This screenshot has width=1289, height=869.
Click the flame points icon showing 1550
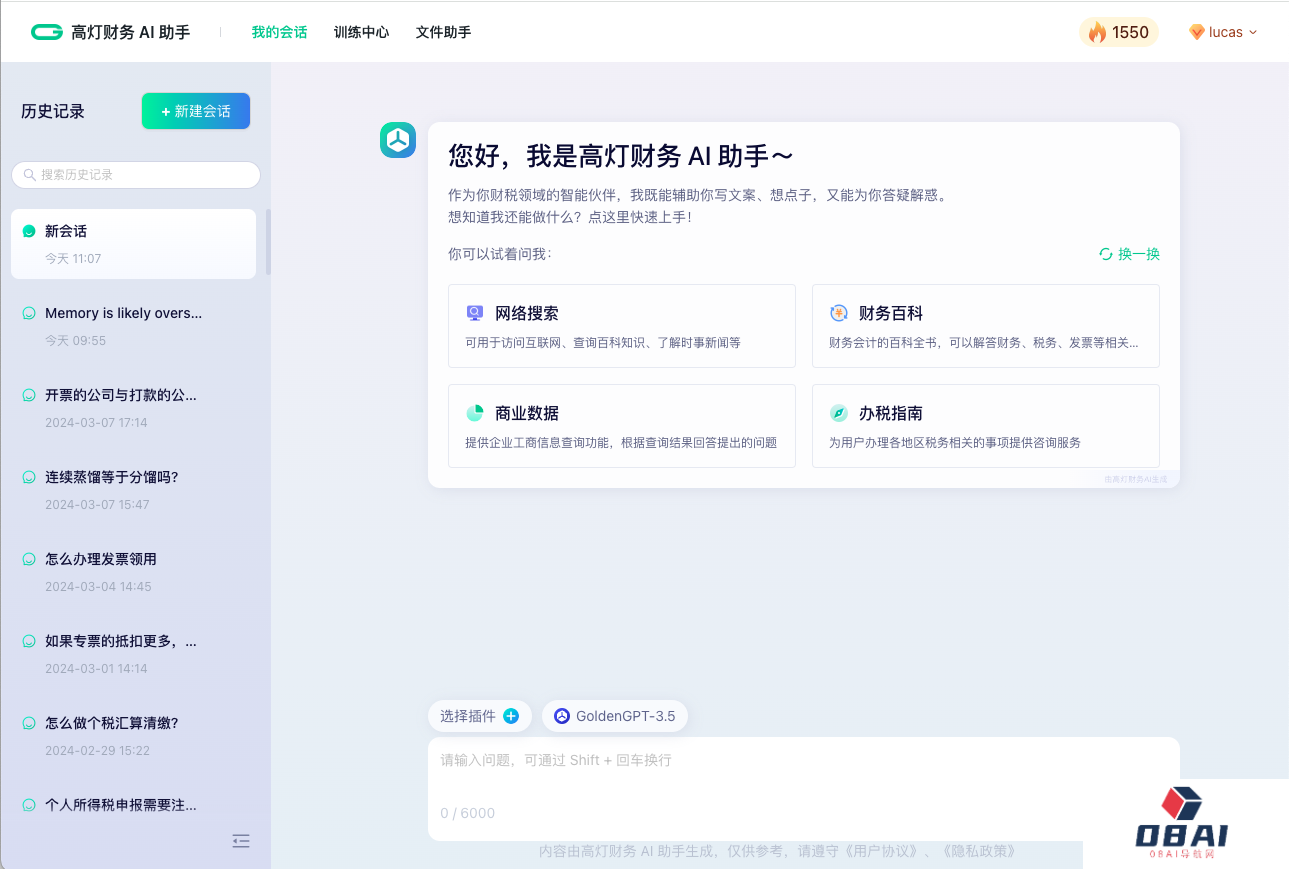tap(1097, 32)
